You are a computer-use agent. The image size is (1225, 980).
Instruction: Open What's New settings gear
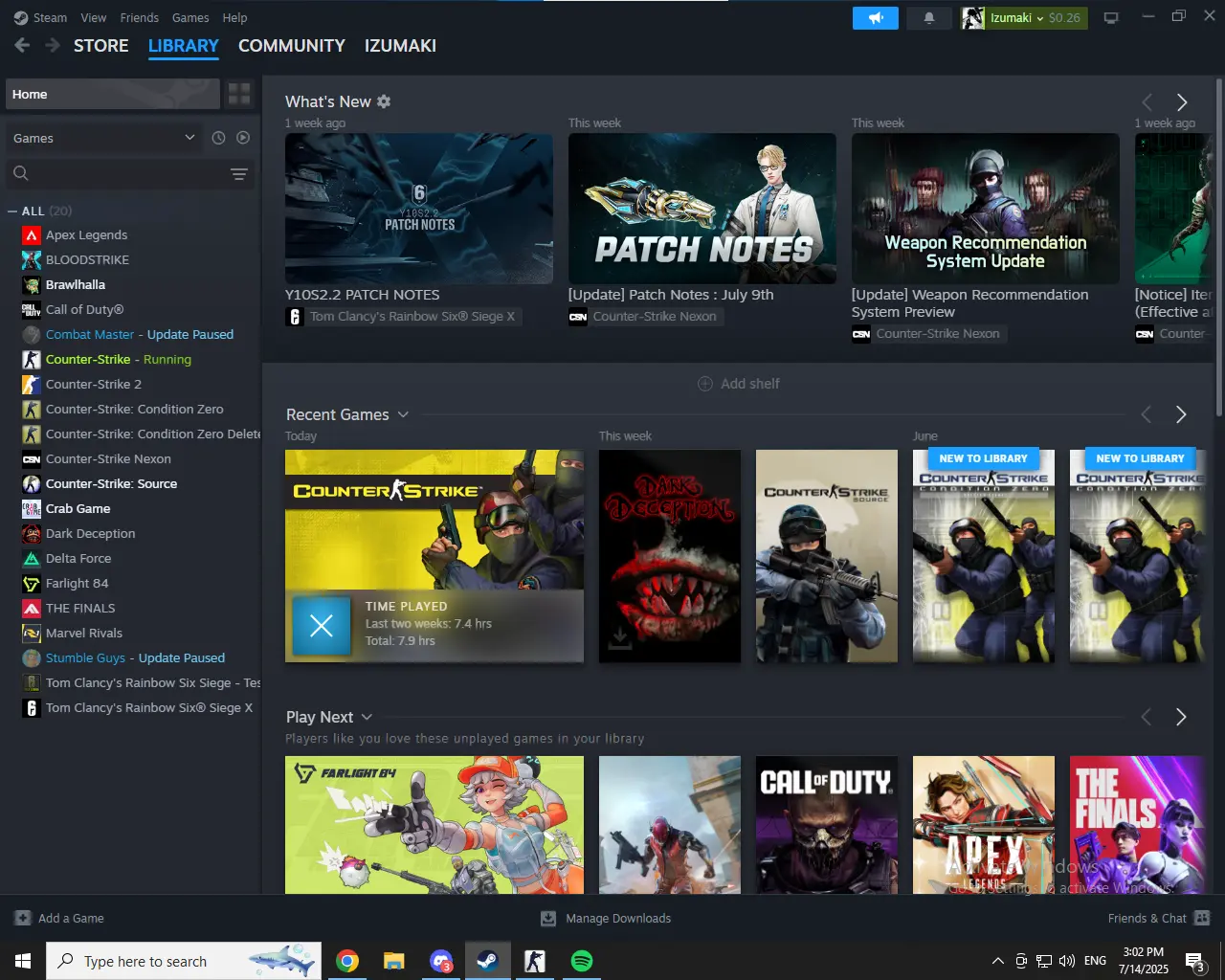384,101
